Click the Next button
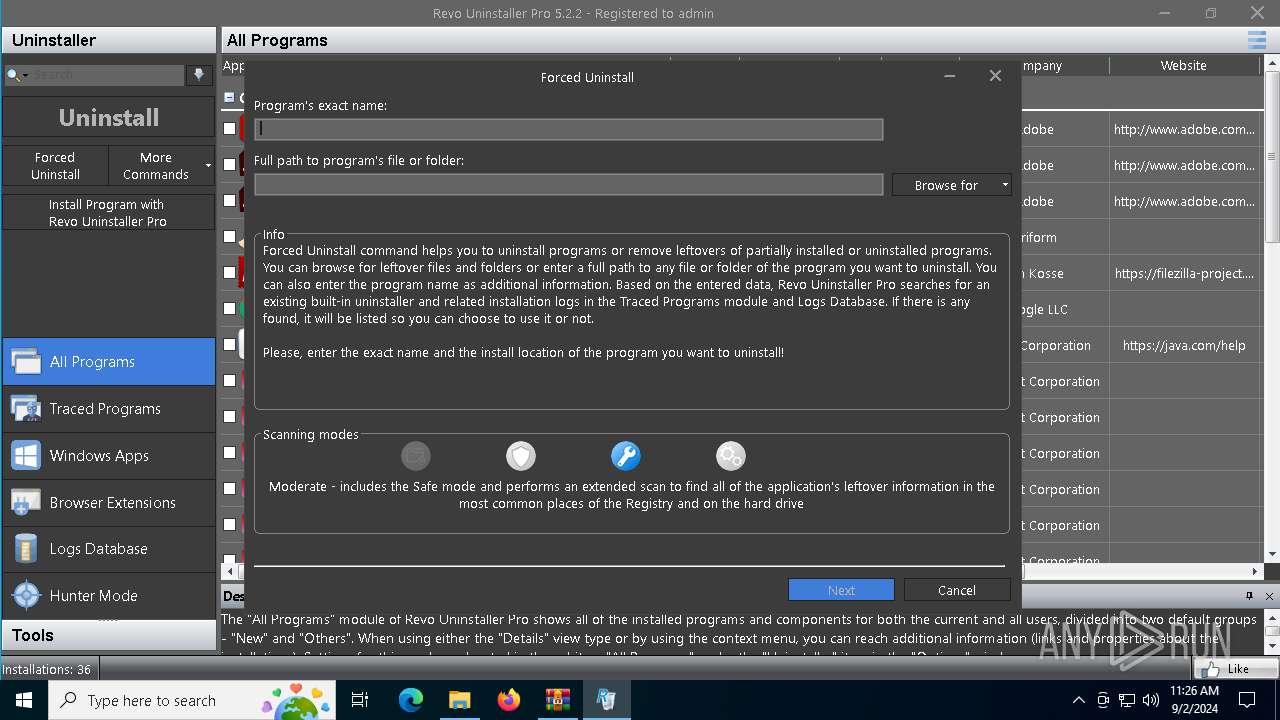Viewport: 1280px width, 720px height. [841, 590]
